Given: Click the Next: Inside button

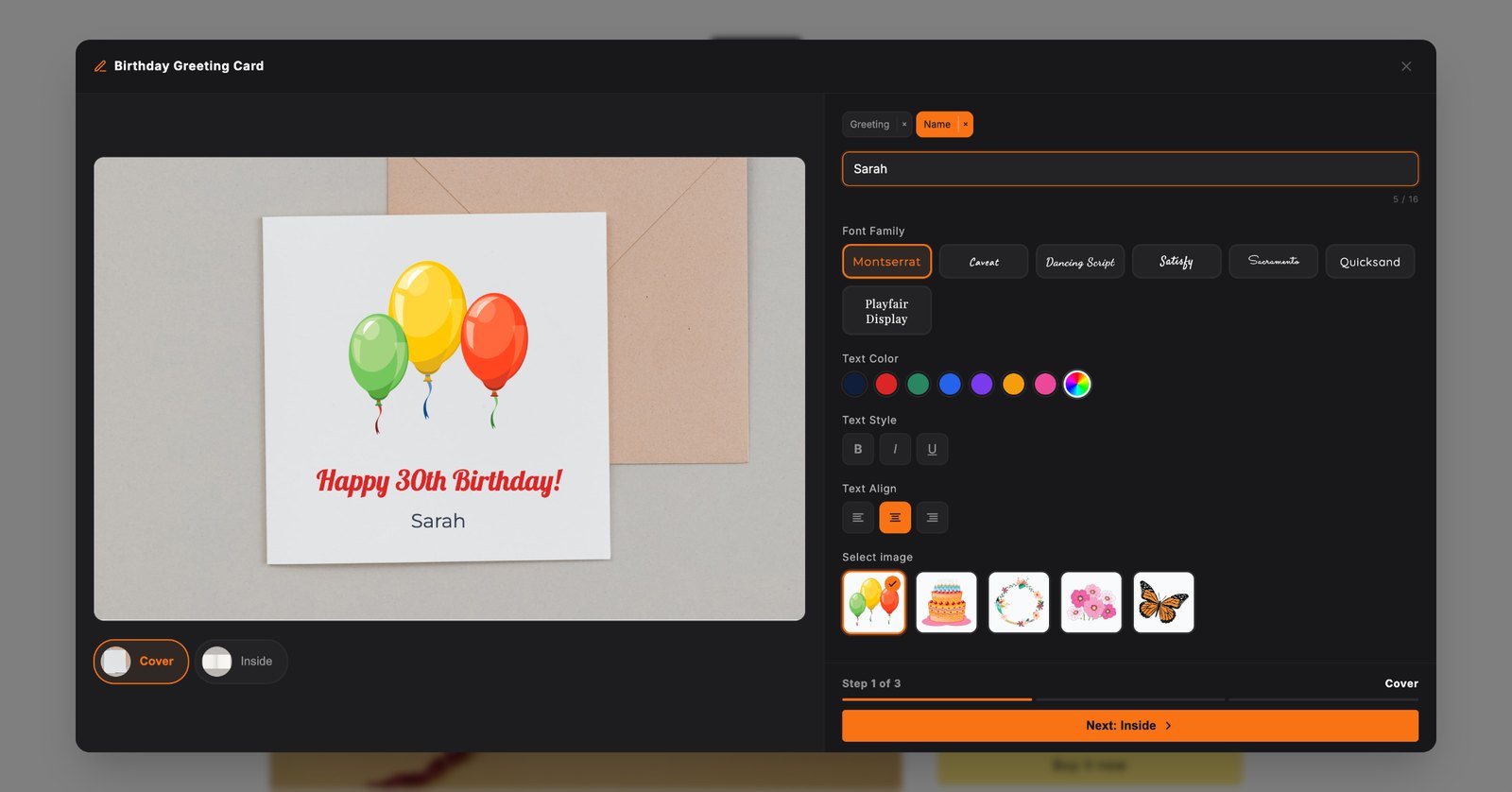Looking at the screenshot, I should (x=1130, y=726).
